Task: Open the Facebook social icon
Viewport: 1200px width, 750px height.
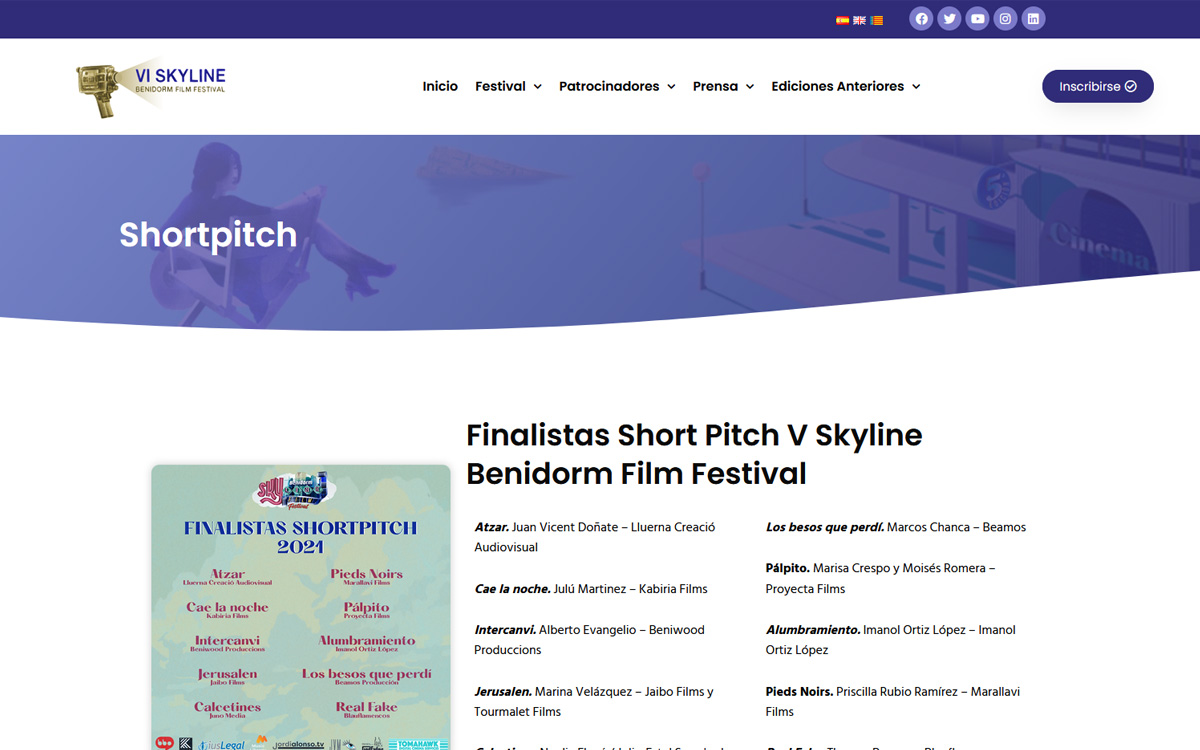Action: point(921,18)
